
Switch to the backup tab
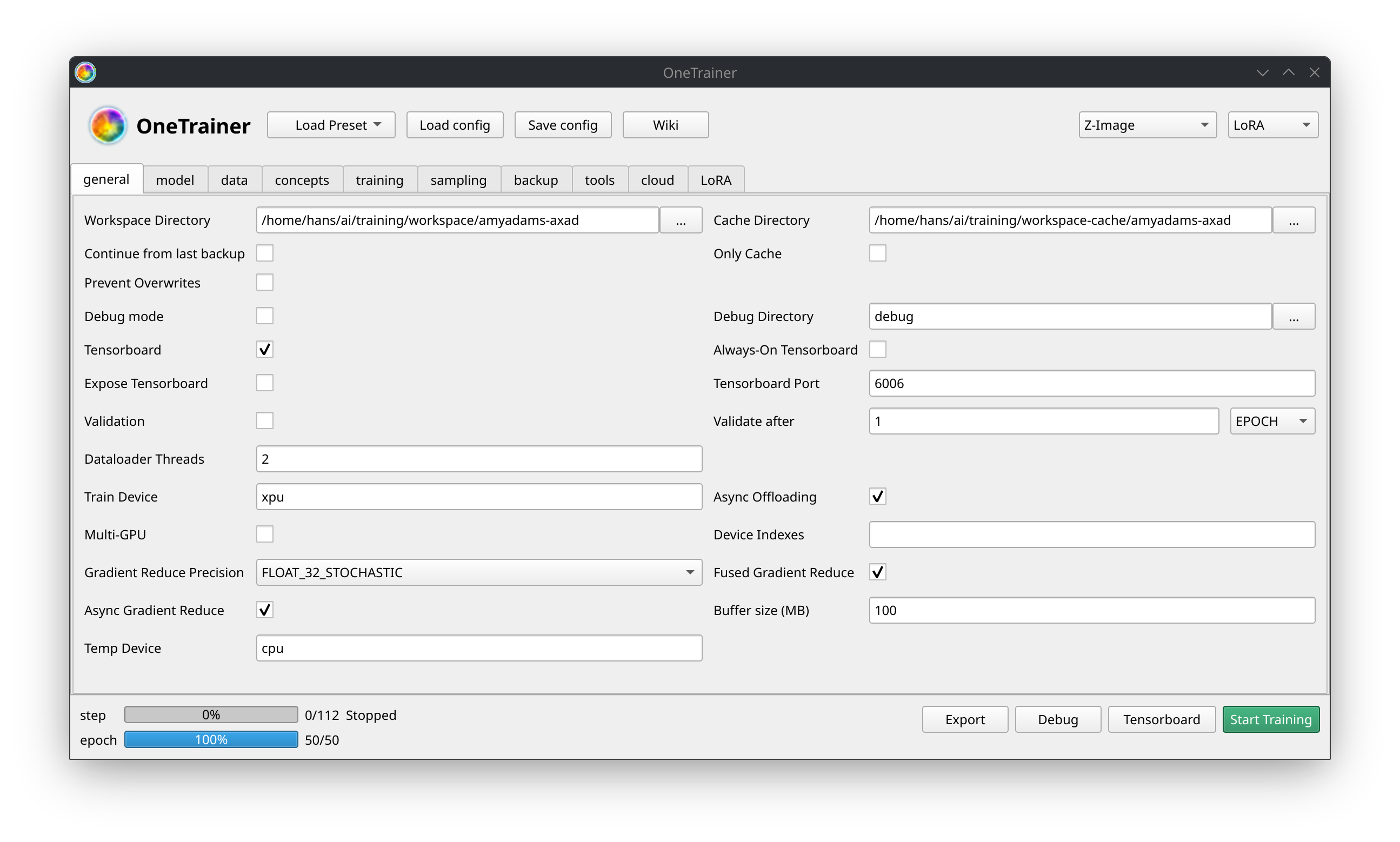click(x=536, y=180)
